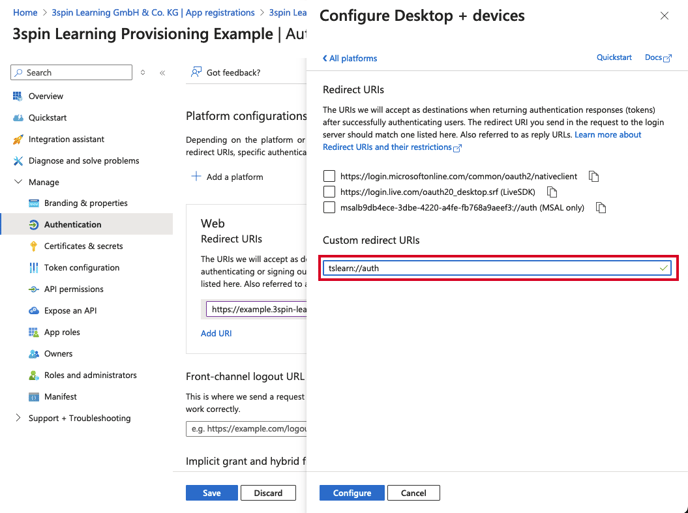Go to Home breadcrumb
Viewport: 688px width, 513px height.
(x=25, y=13)
